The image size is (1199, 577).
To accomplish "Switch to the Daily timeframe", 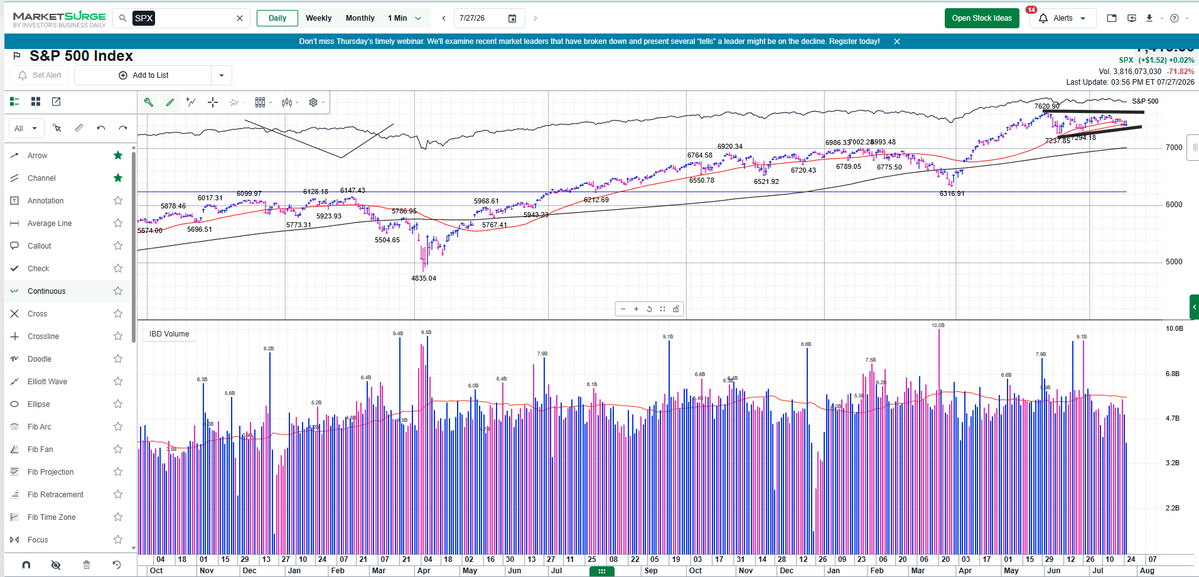I will (x=277, y=18).
